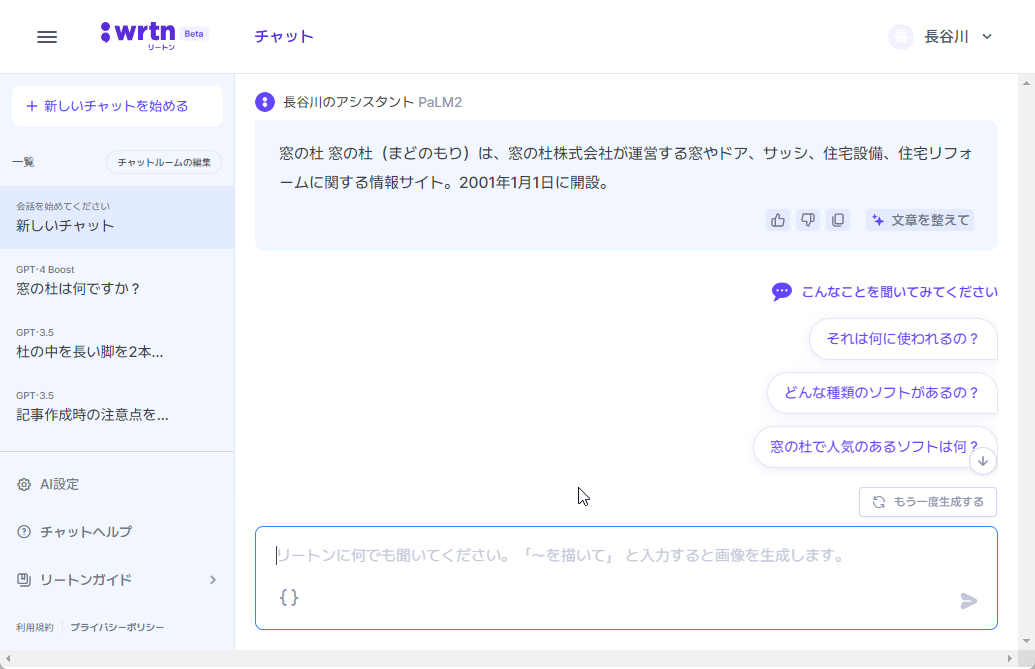Click the thumbs down icon on the response
The image size is (1035, 669).
[x=808, y=219]
